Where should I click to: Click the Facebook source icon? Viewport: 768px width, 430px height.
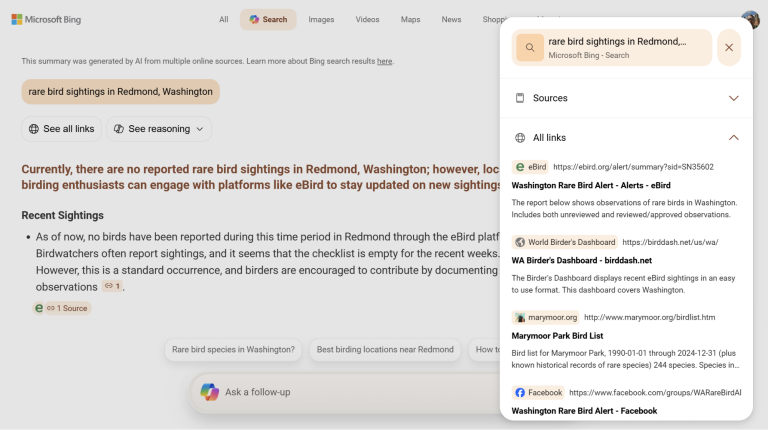(520, 393)
